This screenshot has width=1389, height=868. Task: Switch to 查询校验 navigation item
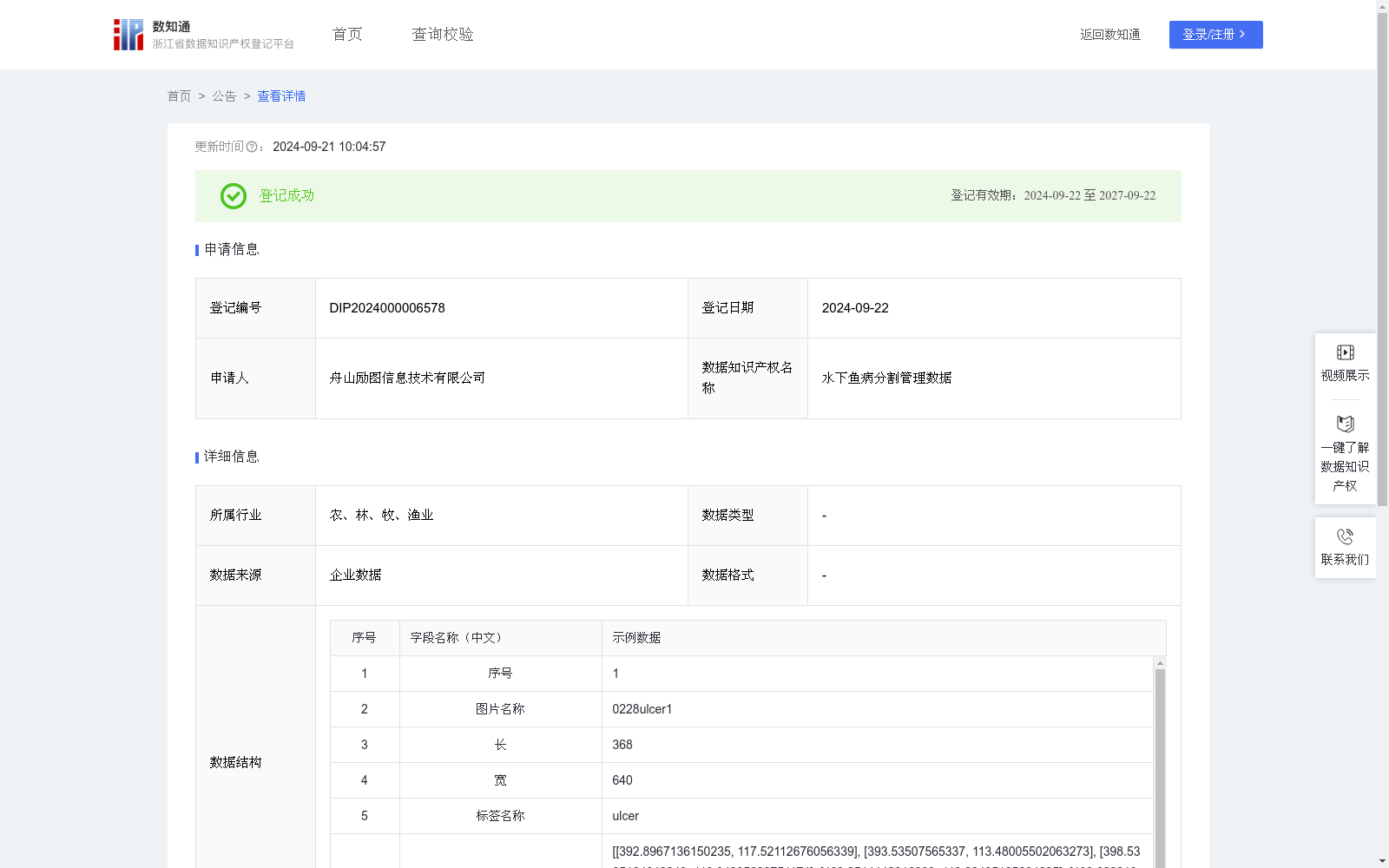pyautogui.click(x=443, y=34)
